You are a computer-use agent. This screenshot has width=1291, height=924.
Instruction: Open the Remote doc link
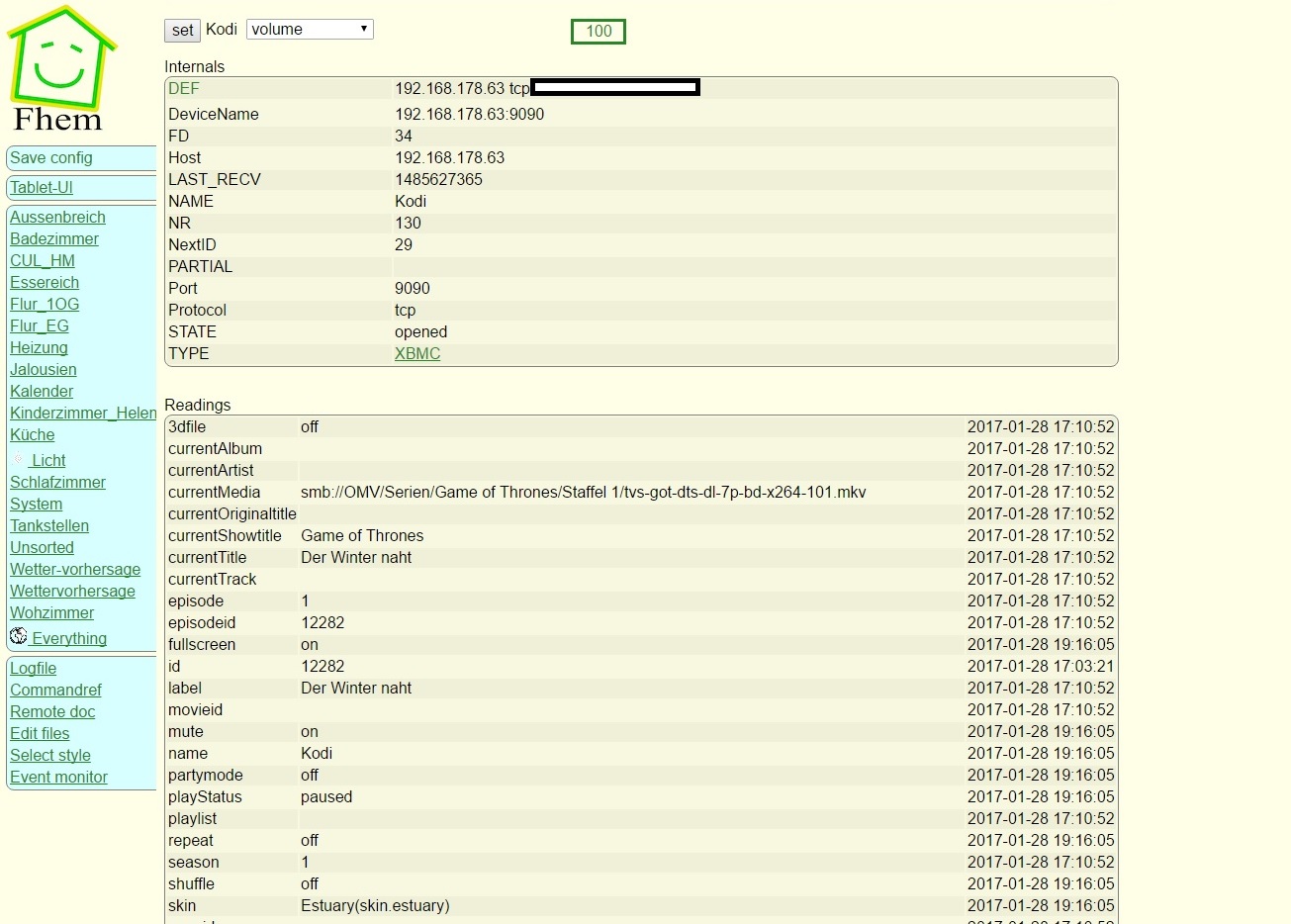pyautogui.click(x=52, y=712)
